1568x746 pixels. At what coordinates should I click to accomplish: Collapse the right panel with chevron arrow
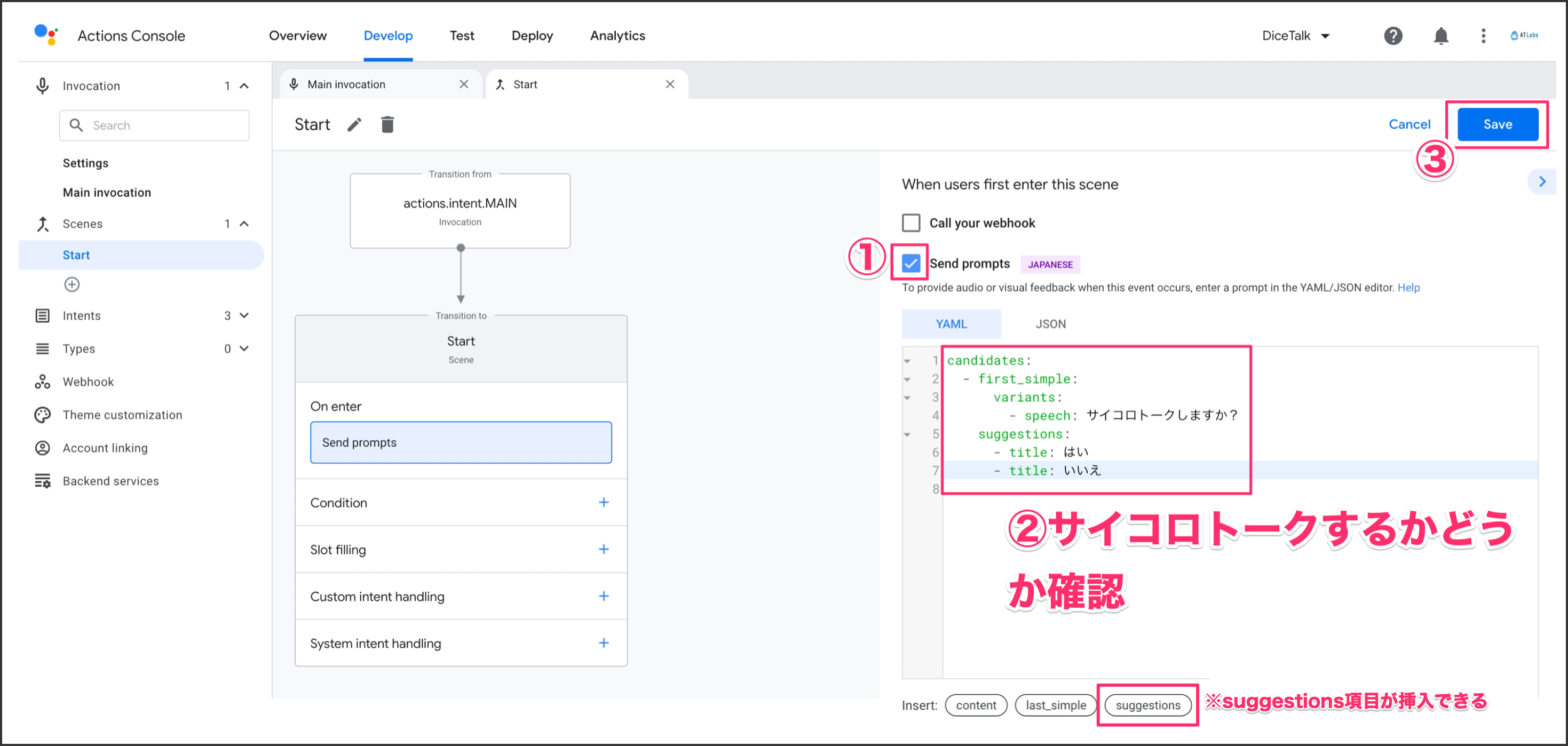coord(1542,182)
